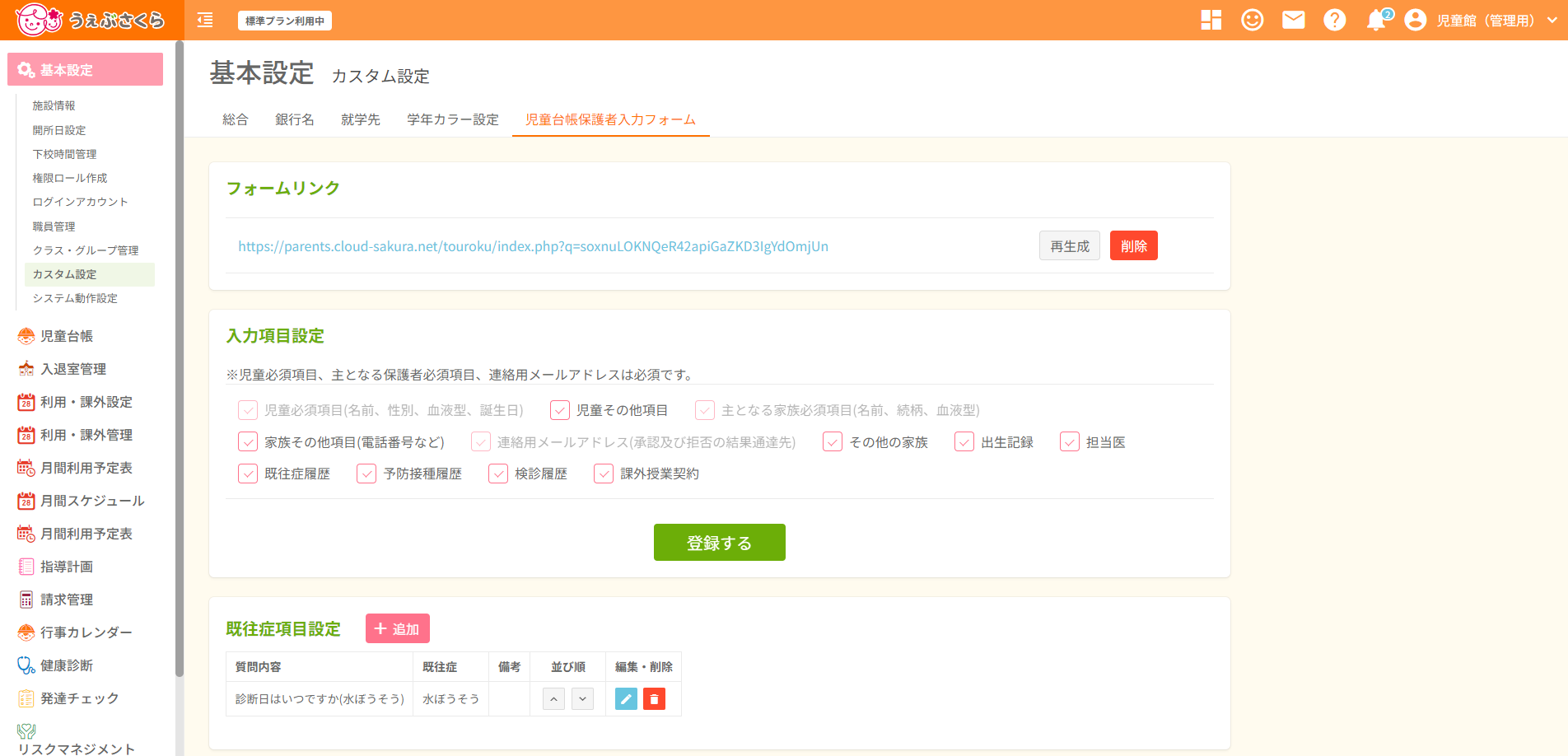
Task: Click the うぇぶさくら logo
Action: 91,20
